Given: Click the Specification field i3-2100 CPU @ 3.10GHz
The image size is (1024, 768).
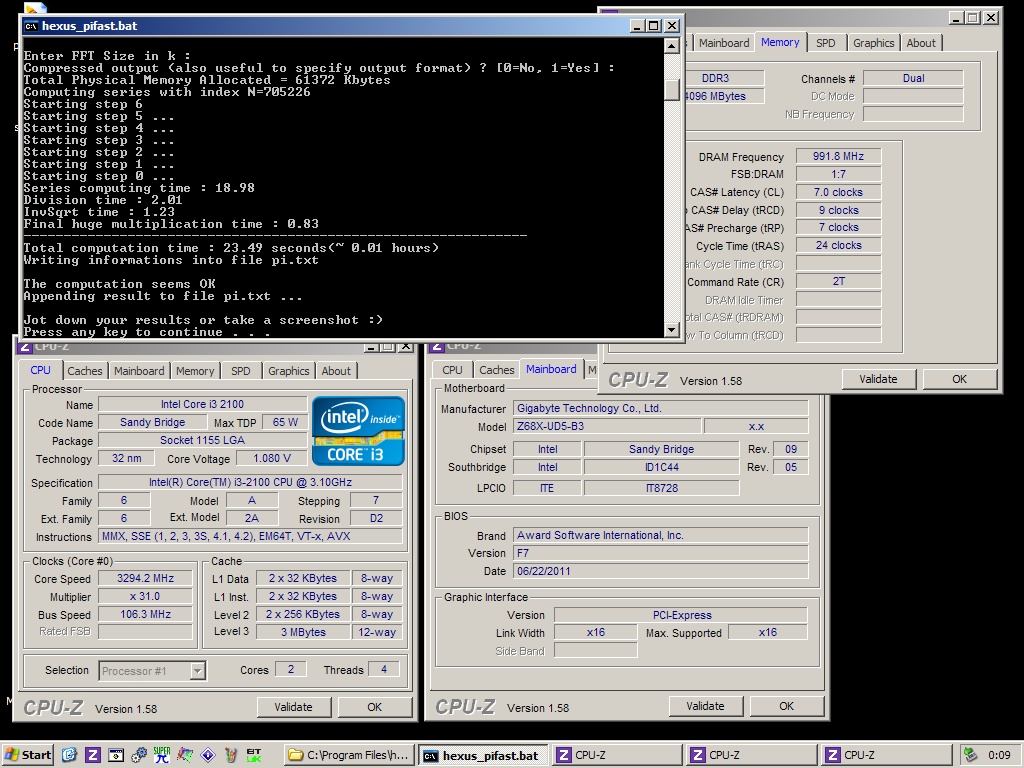Looking at the screenshot, I should tap(250, 483).
